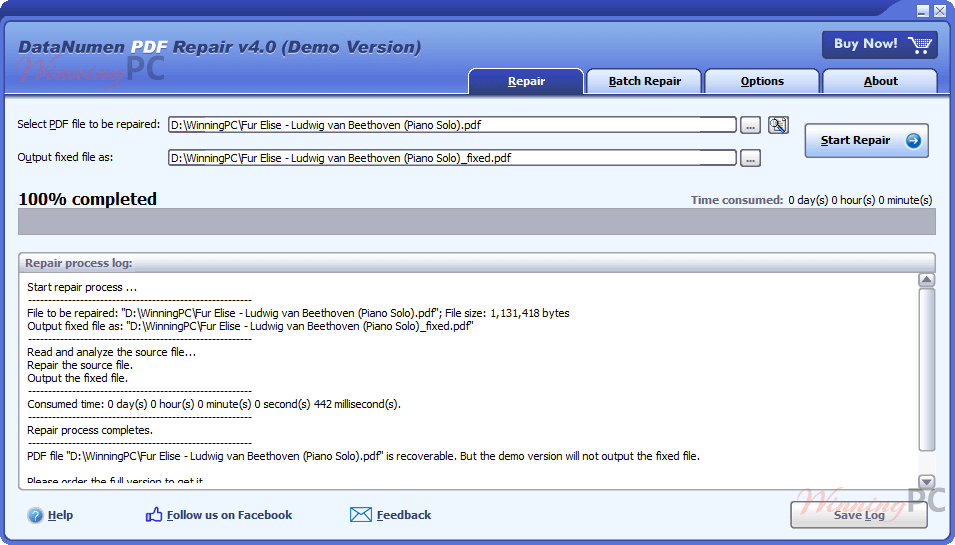Click the PDF file to be repaired field

coord(452,125)
